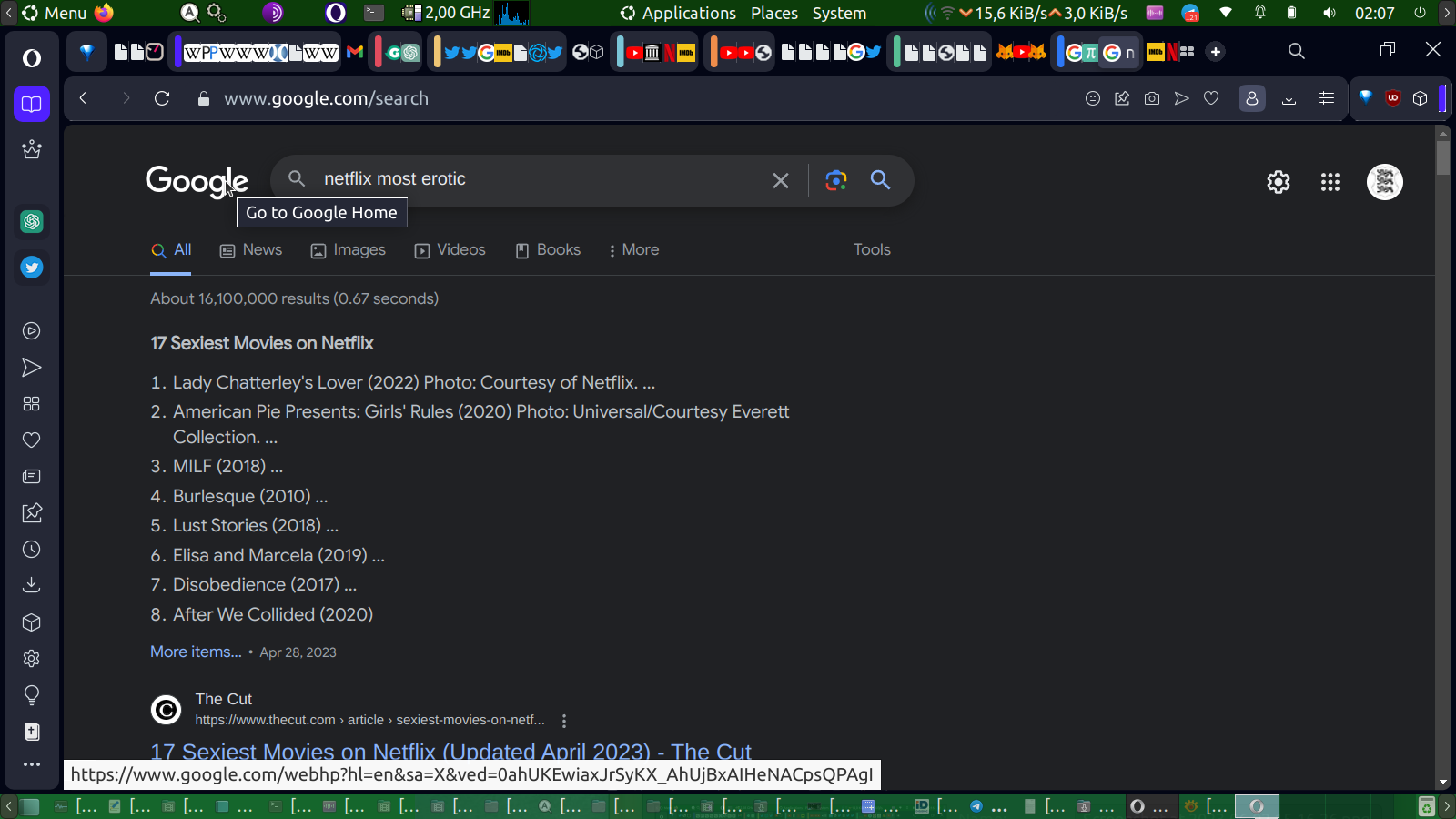Image resolution: width=1456 pixels, height=819 pixels.
Task: Open downloads popup in the toolbar
Action: [1289, 98]
